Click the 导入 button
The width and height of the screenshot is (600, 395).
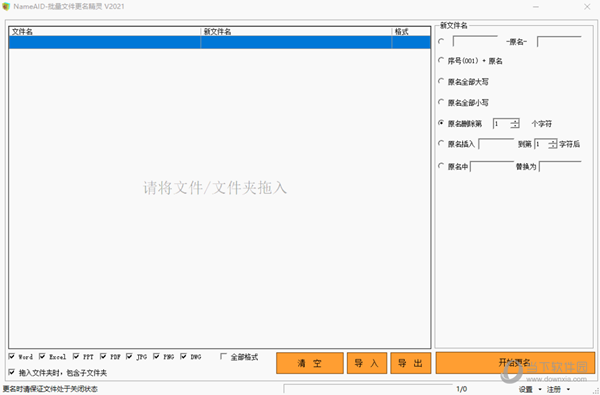(367, 363)
